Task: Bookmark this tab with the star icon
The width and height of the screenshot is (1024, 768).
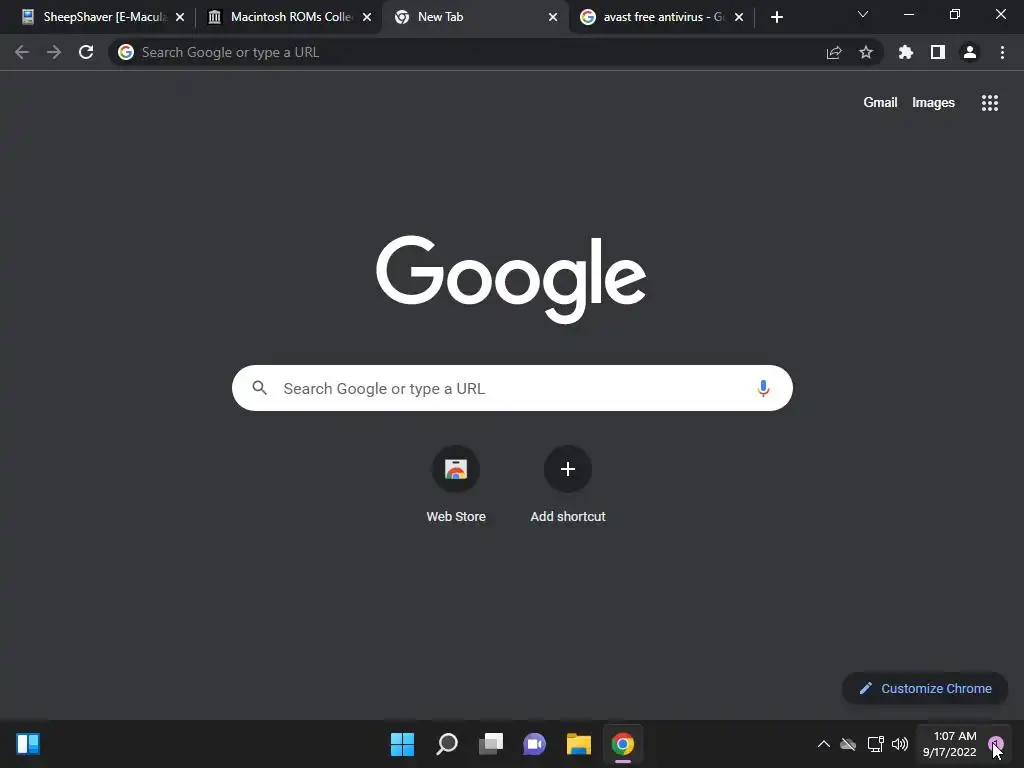Action: pyautogui.click(x=866, y=52)
